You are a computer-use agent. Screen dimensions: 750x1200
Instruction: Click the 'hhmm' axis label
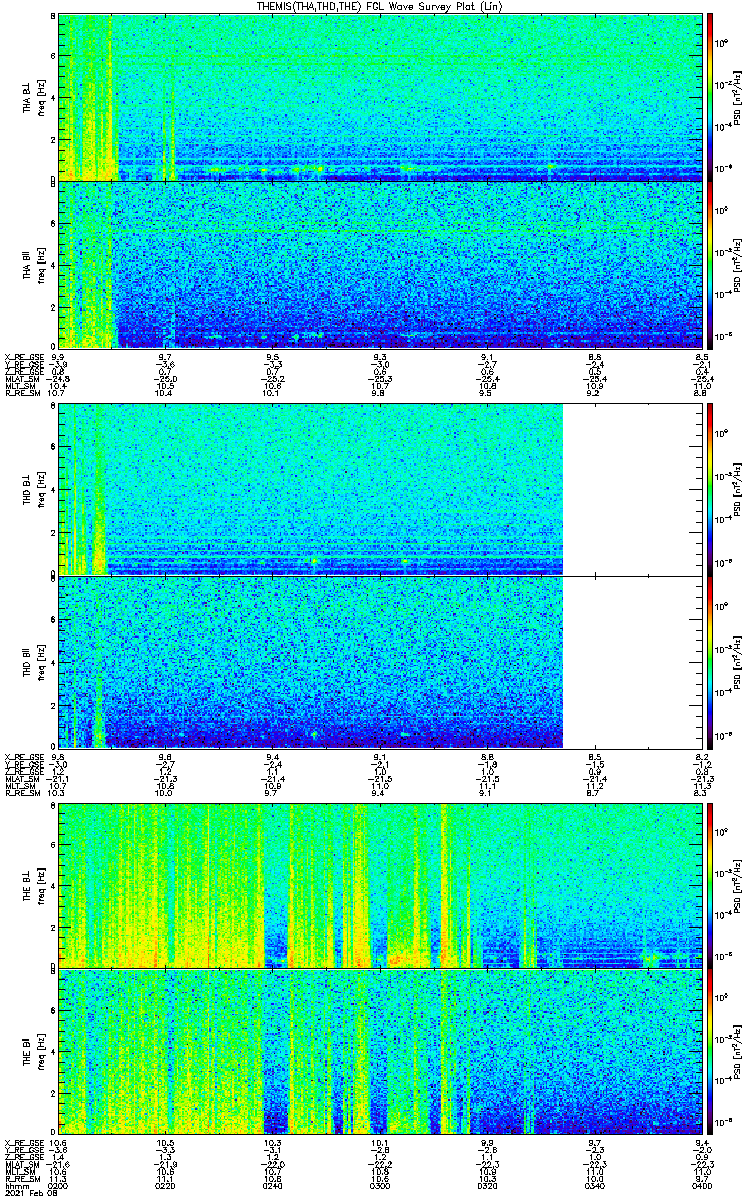(15, 1184)
